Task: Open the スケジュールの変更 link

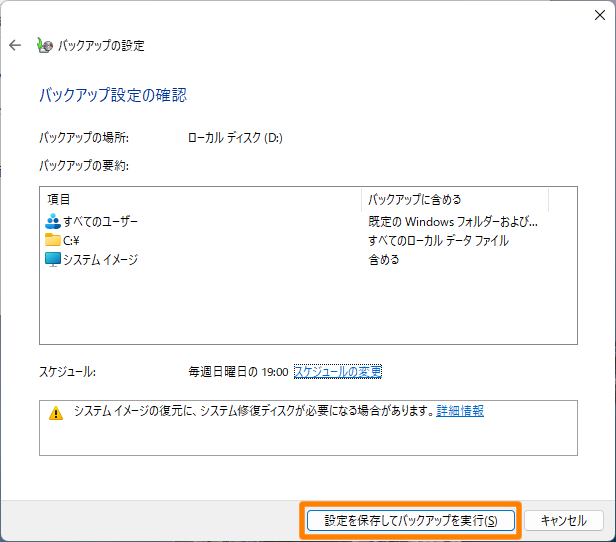Action: (x=337, y=371)
